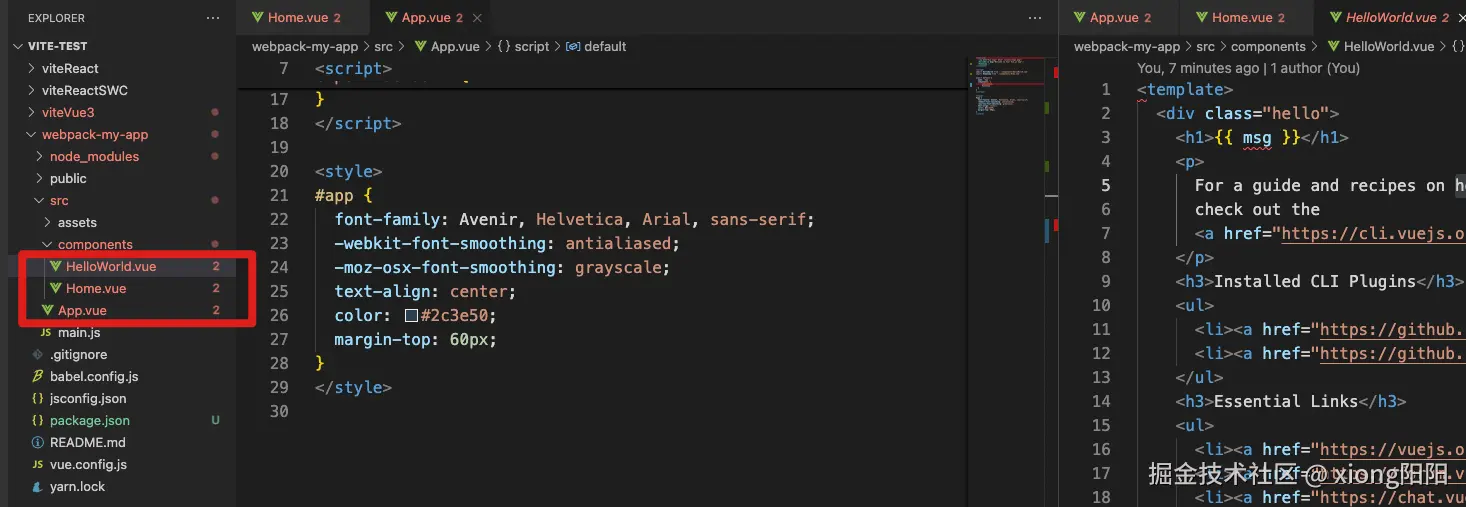Viewport: 1466px width, 507px height.
Task: Click the Vue icon beside HelloWorld.vue in the explorer
Action: click(55, 267)
